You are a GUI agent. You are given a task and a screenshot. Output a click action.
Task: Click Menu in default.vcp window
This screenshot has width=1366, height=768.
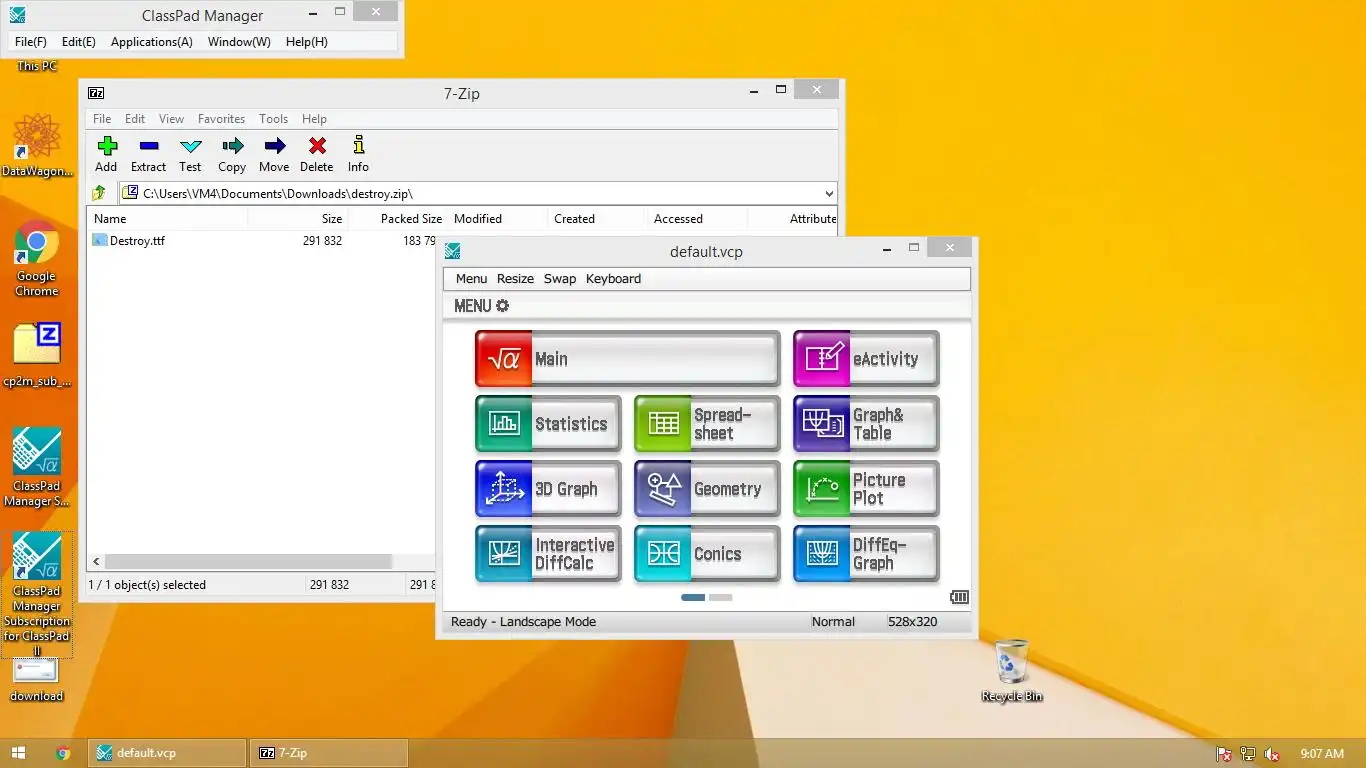click(471, 279)
